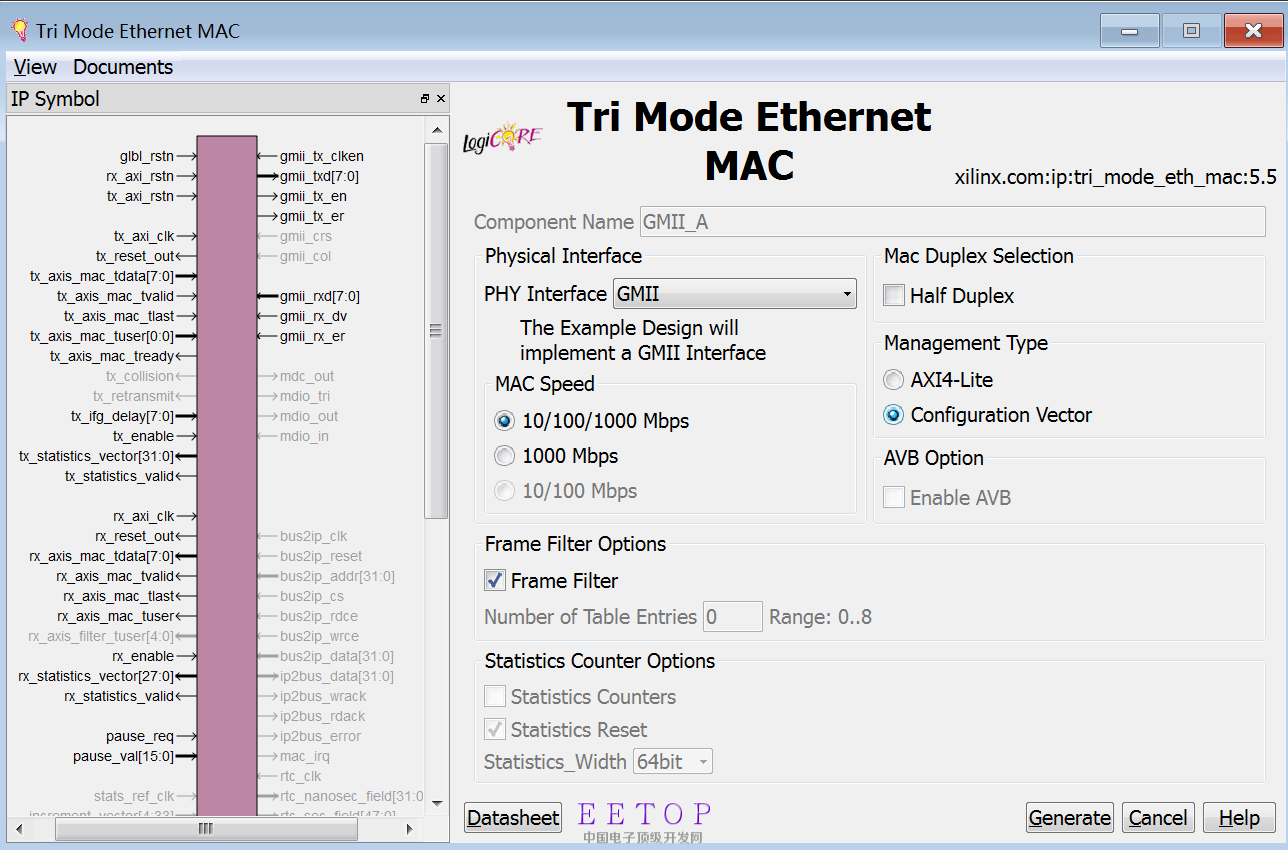Click the rx_statistics_vector[27:0] port label
This screenshot has height=850, width=1288.
click(x=97, y=676)
